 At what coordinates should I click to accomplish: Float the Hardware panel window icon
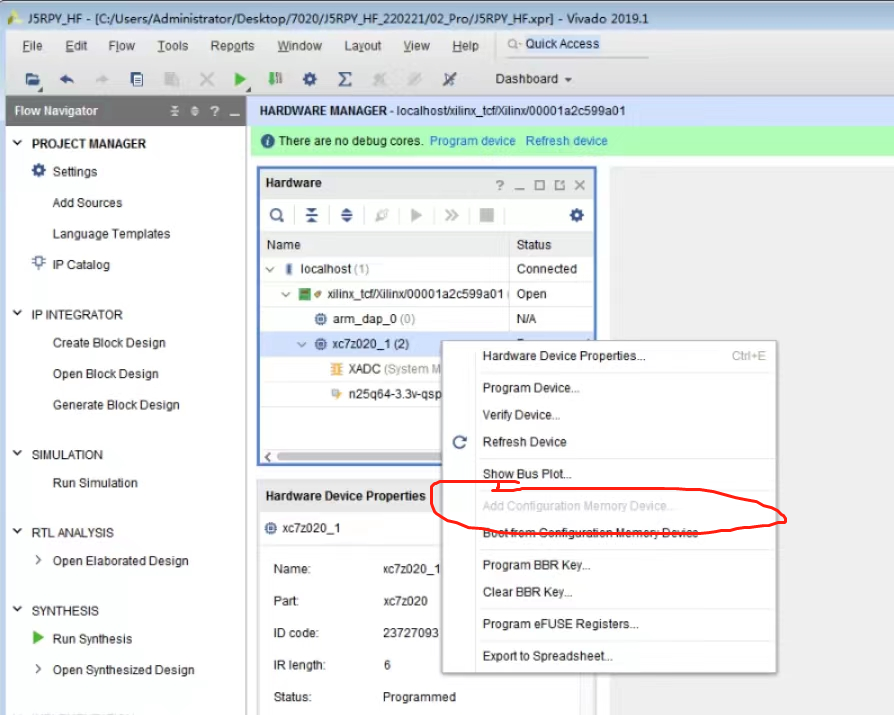click(559, 185)
